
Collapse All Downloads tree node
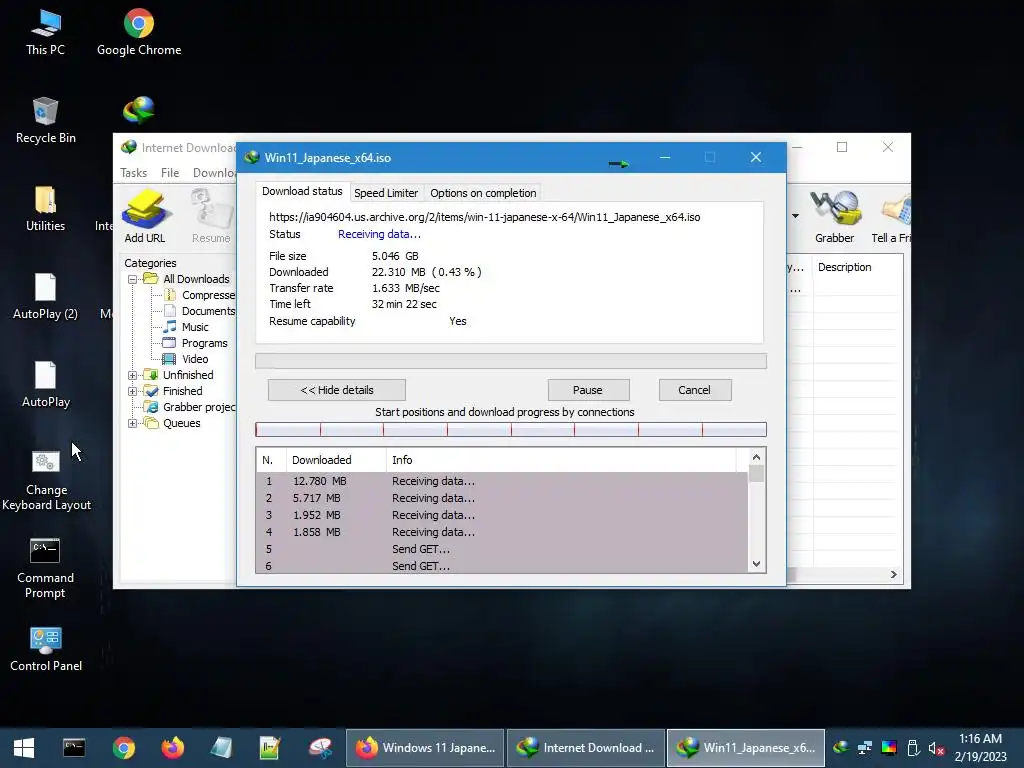click(133, 280)
